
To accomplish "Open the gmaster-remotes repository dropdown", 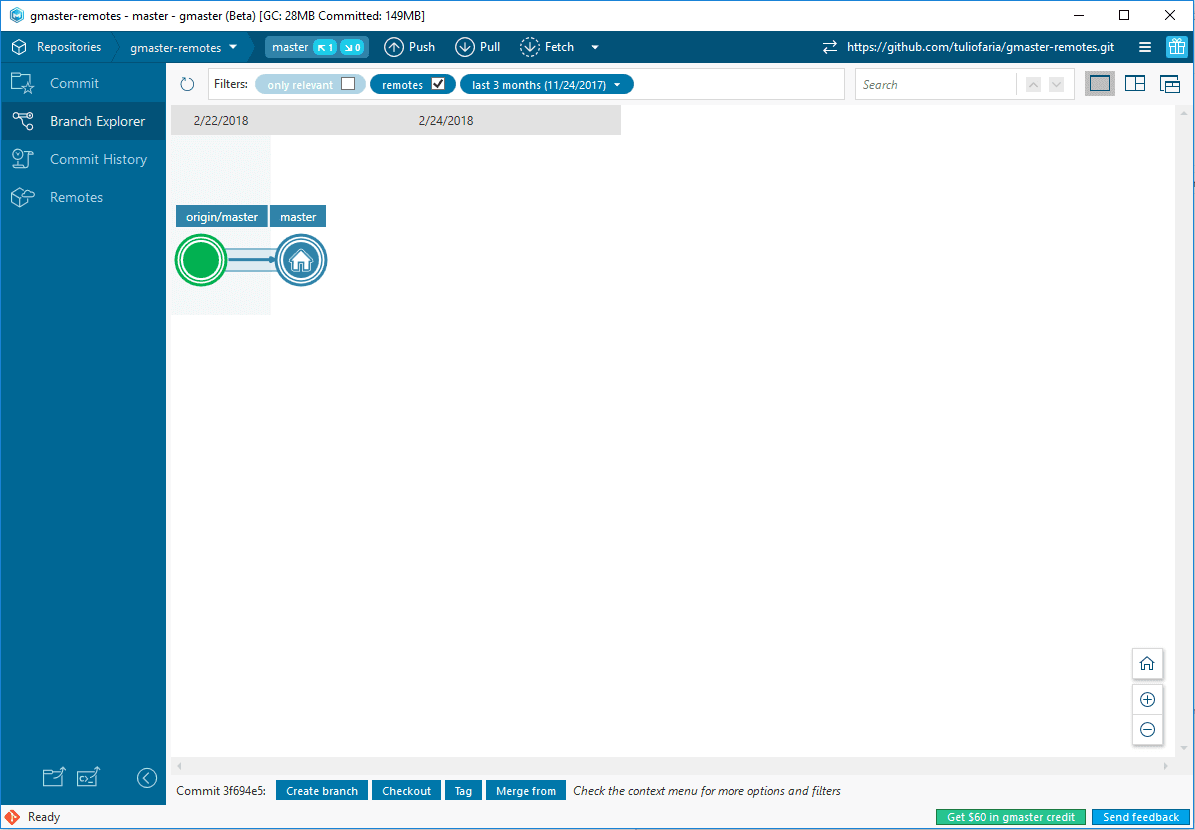I will coord(184,47).
